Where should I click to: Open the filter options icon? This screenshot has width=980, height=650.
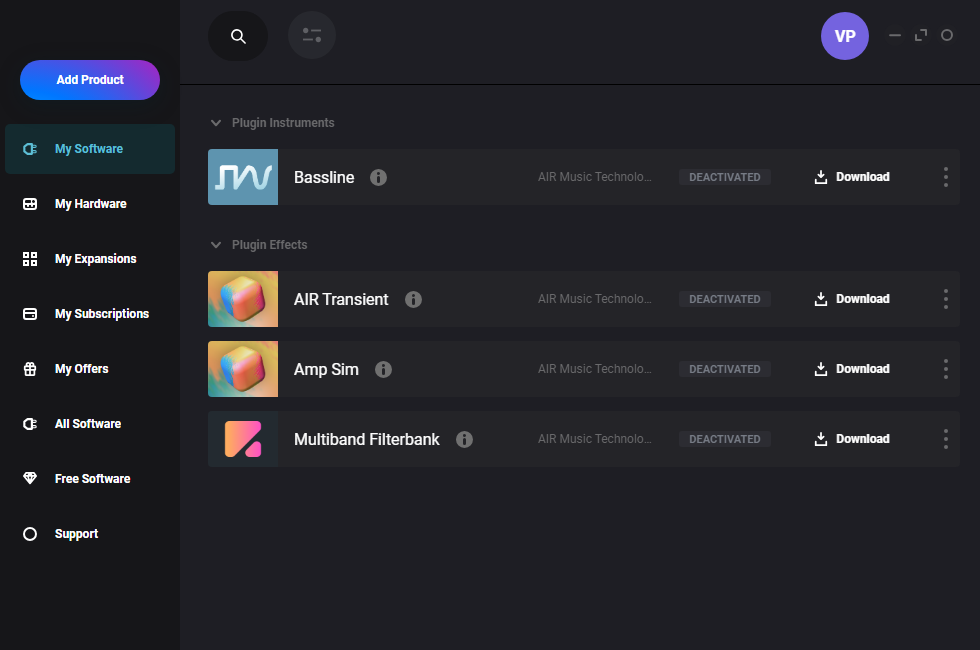[312, 36]
